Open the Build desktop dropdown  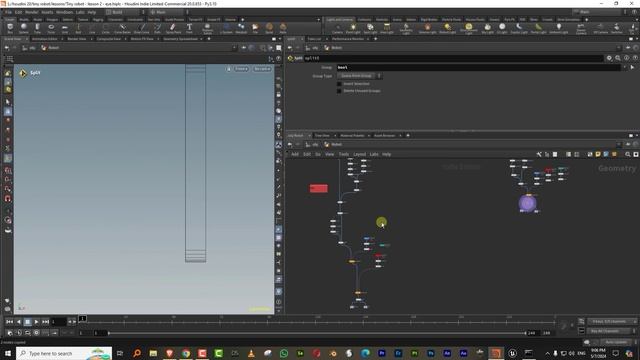[x=124, y=12]
